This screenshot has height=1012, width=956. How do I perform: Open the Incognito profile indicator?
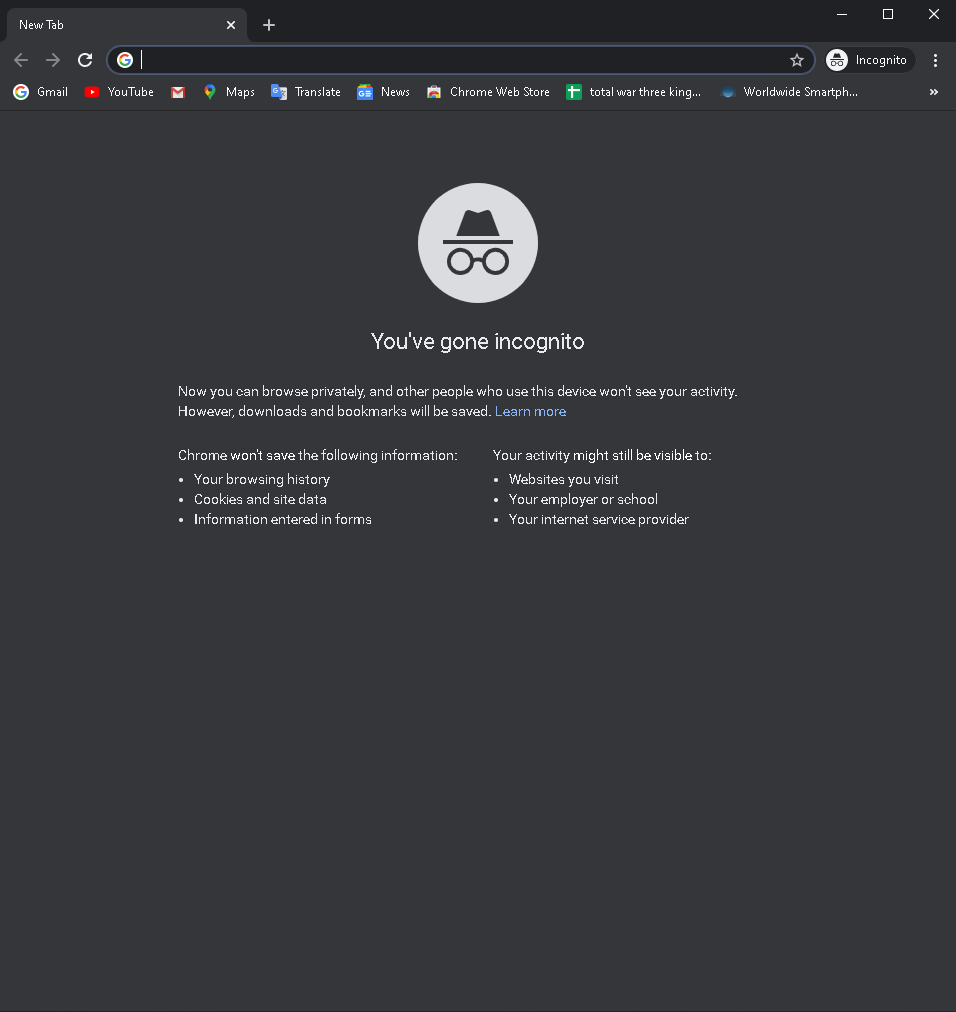(870, 60)
